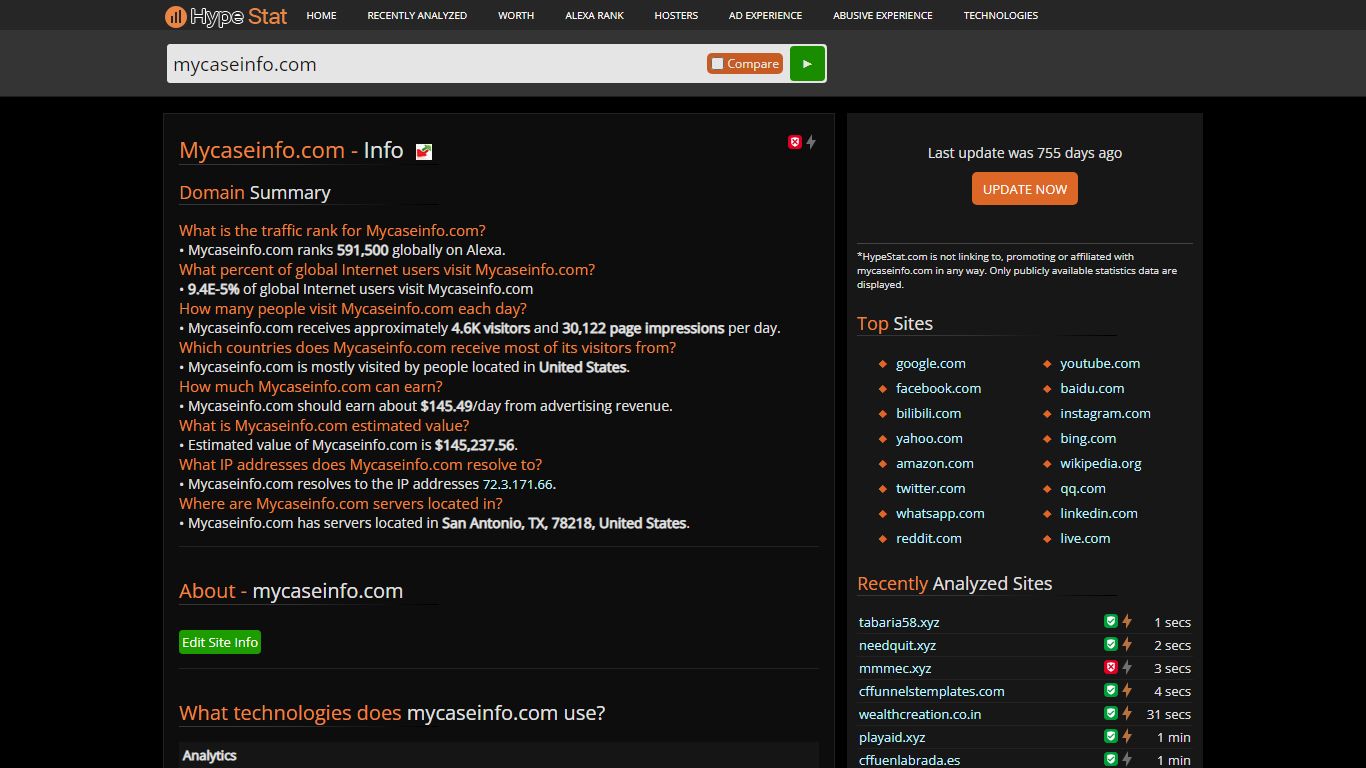Click the HOSTERS navigation link
This screenshot has height=768, width=1366.
click(675, 15)
